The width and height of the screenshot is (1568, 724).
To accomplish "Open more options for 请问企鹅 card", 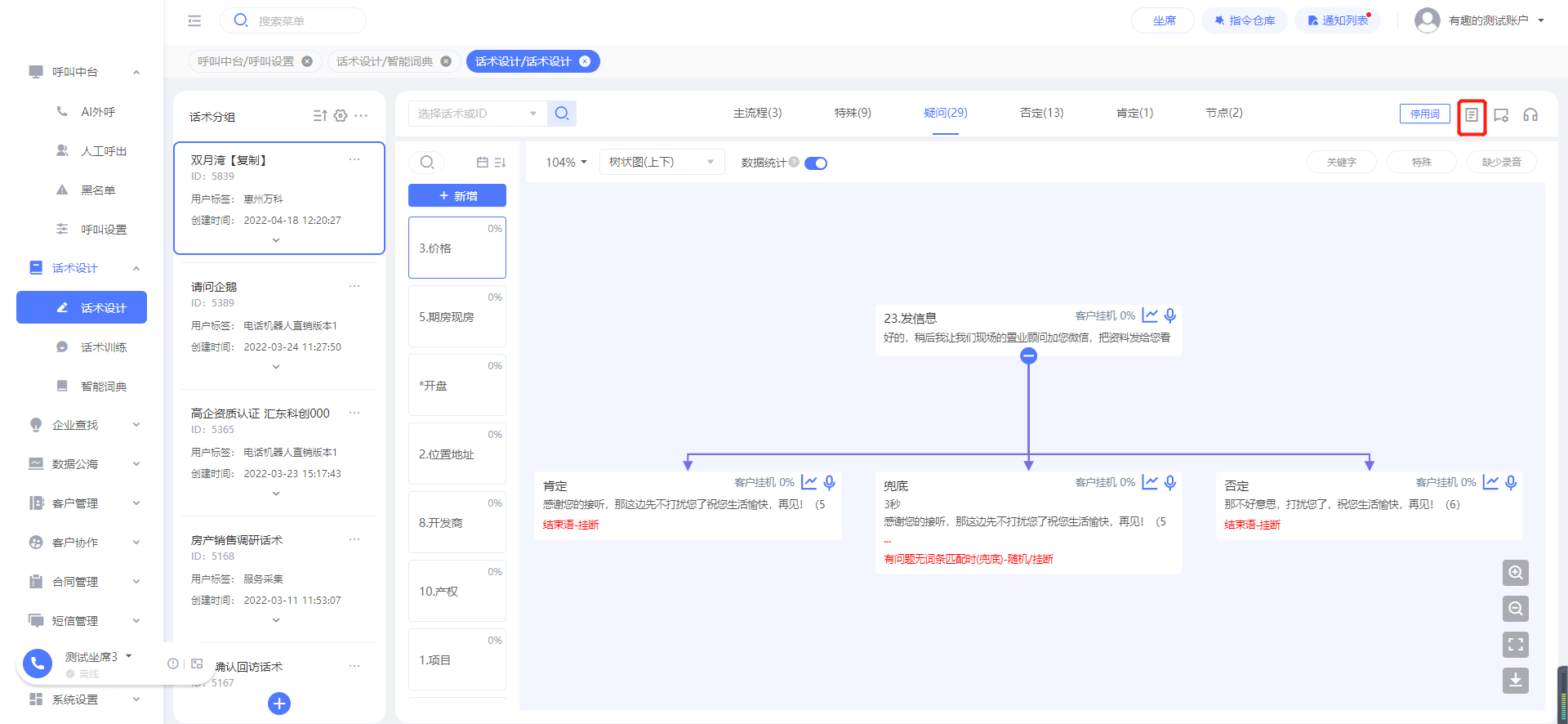I will point(354,286).
